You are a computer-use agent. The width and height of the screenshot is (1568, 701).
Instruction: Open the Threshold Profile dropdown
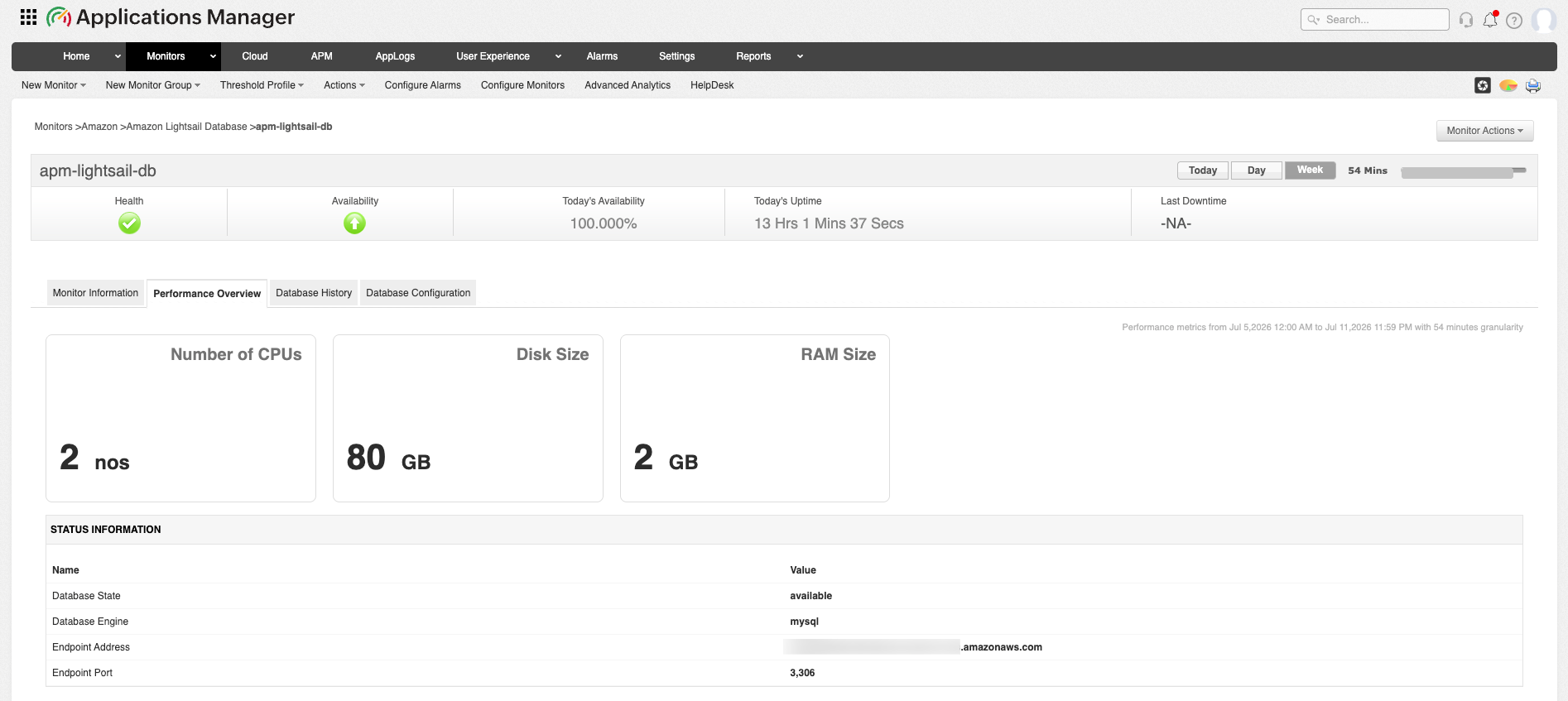tap(262, 85)
